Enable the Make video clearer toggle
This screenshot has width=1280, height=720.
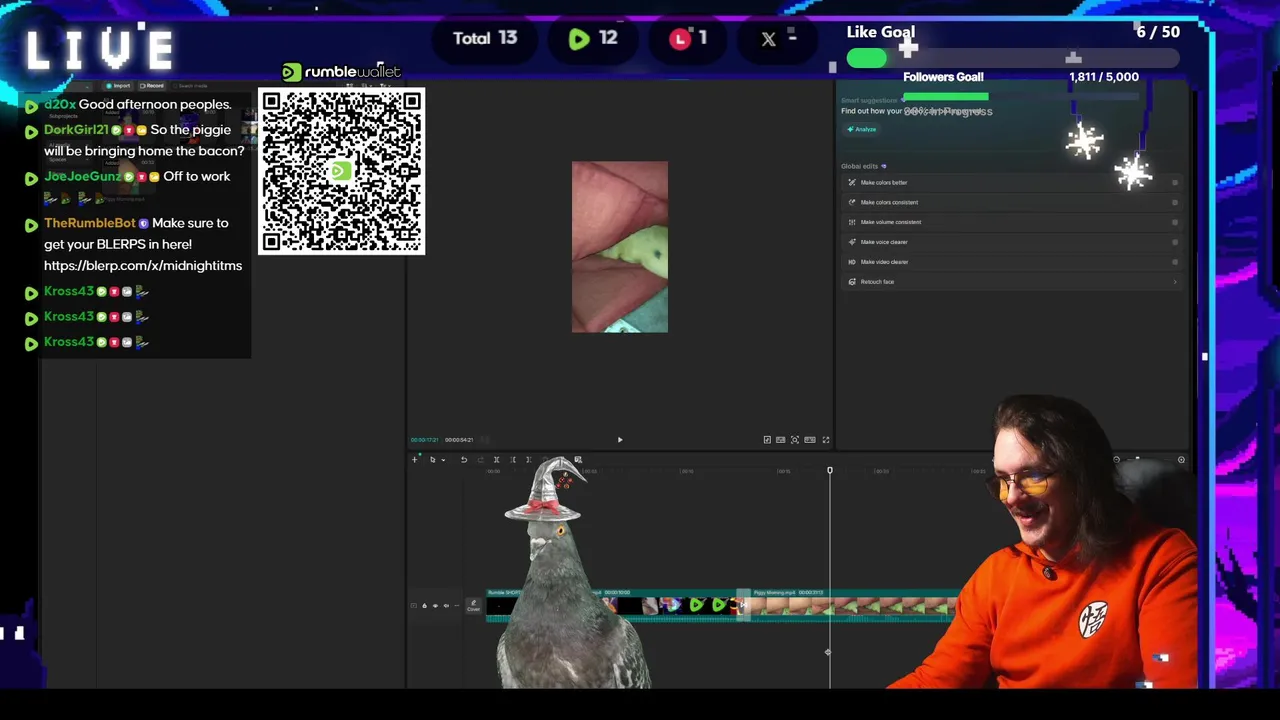tap(1175, 262)
